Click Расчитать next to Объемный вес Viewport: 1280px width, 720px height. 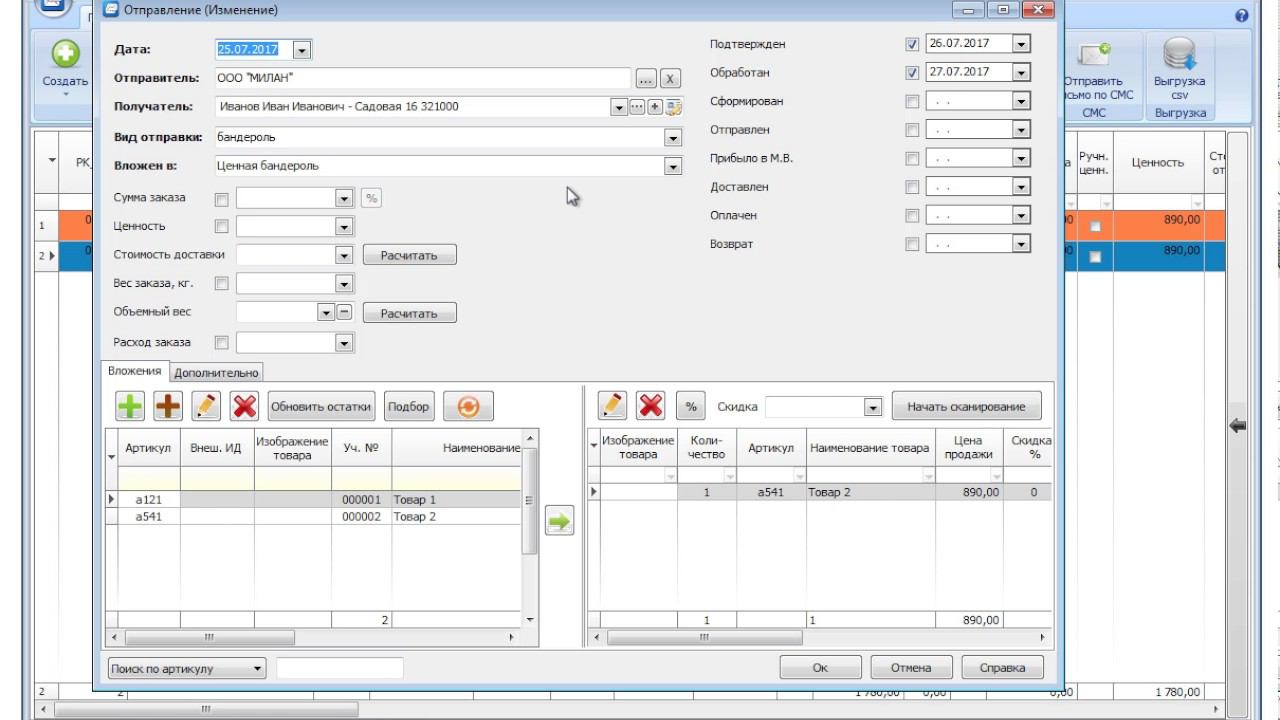(x=409, y=314)
